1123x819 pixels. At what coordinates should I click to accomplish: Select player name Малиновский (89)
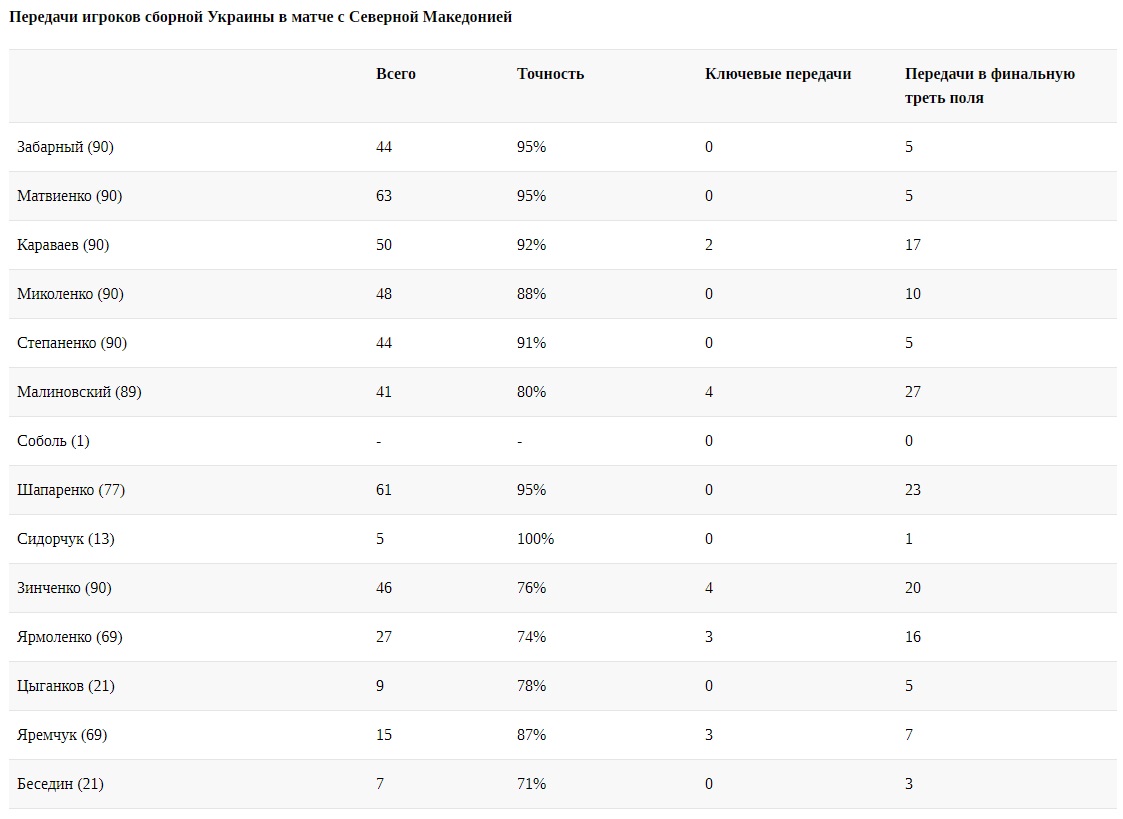click(x=79, y=392)
